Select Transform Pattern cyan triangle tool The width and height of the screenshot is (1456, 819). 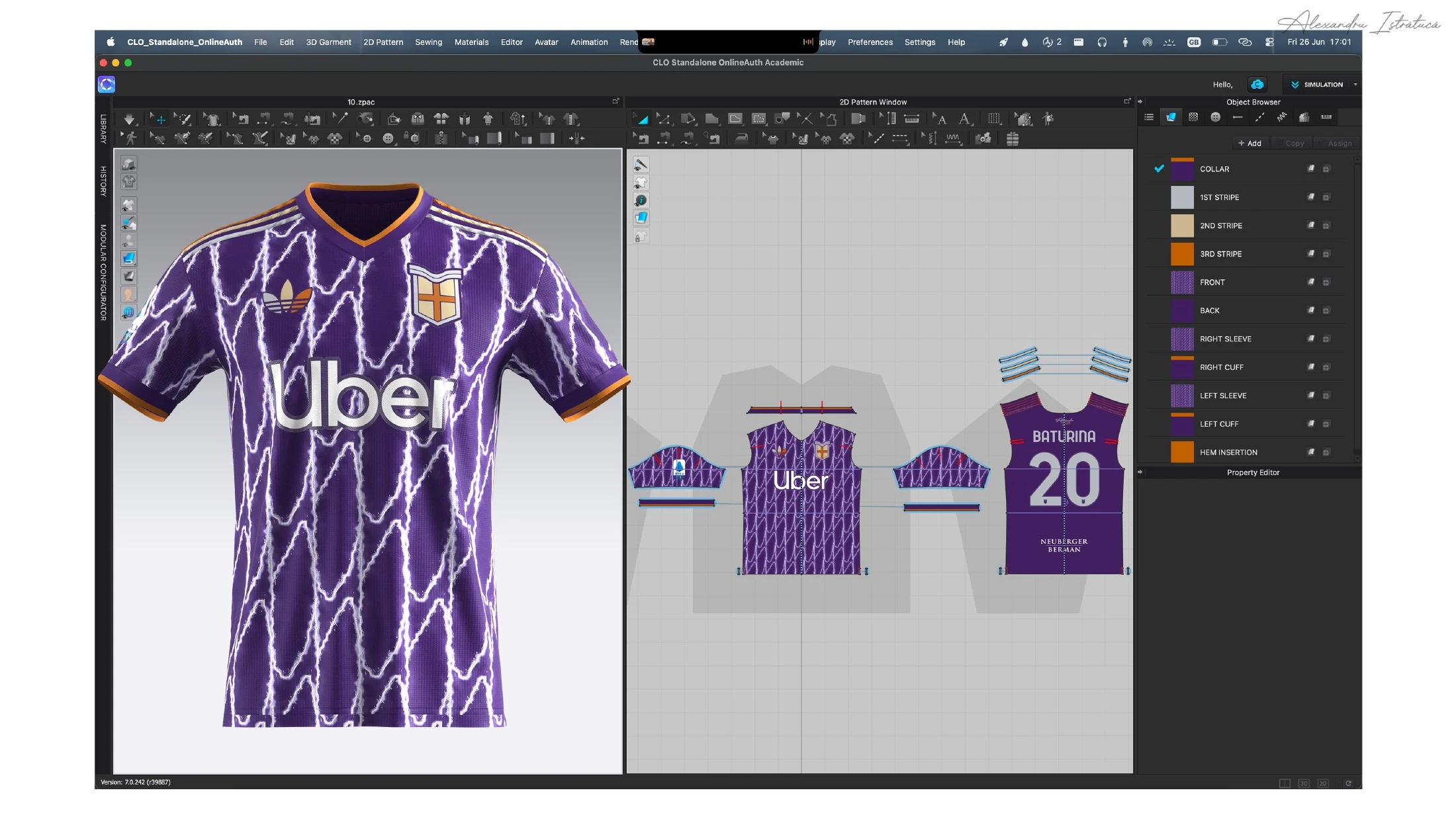641,119
